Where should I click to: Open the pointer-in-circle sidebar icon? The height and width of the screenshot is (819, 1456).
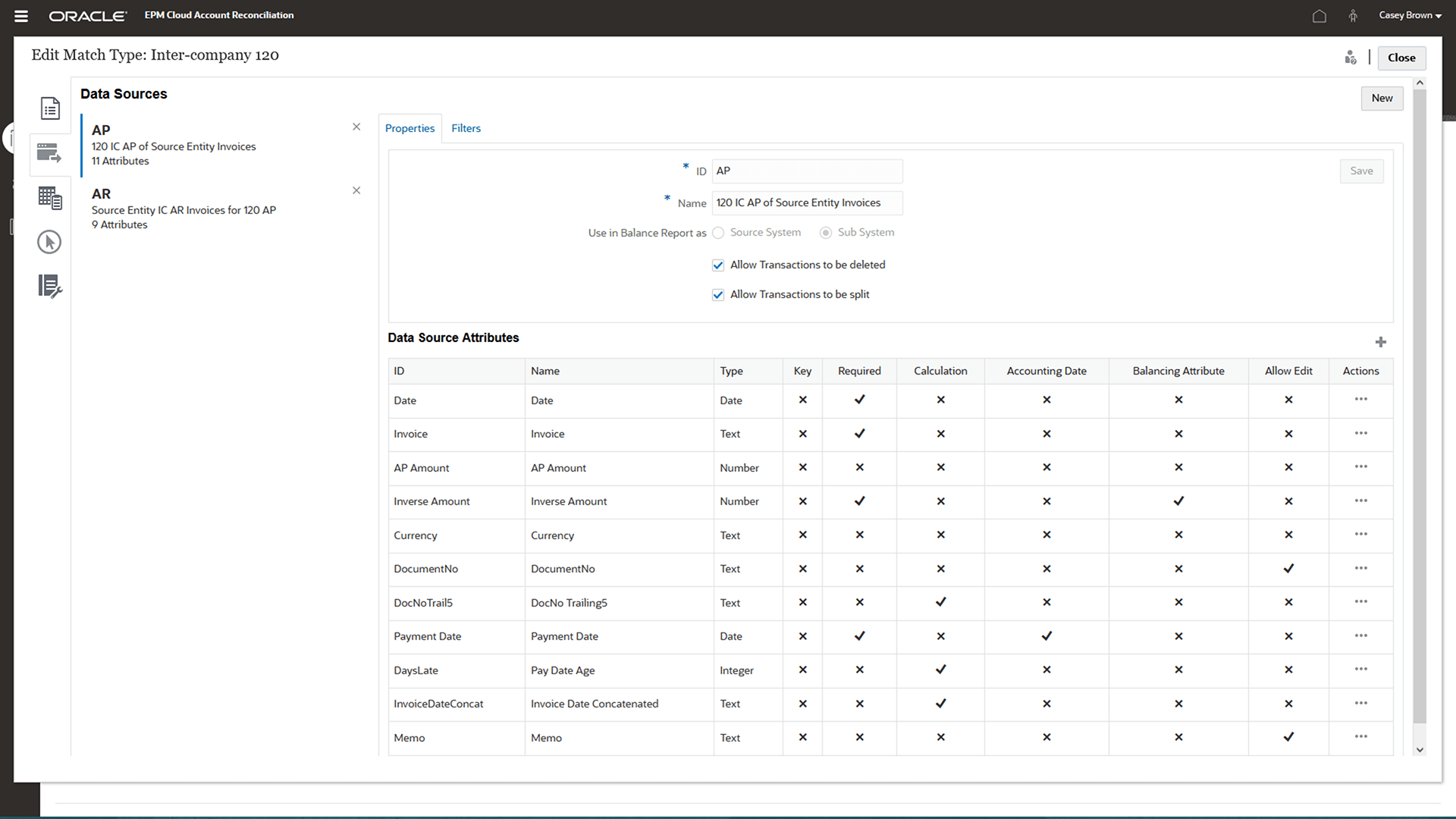coord(49,242)
